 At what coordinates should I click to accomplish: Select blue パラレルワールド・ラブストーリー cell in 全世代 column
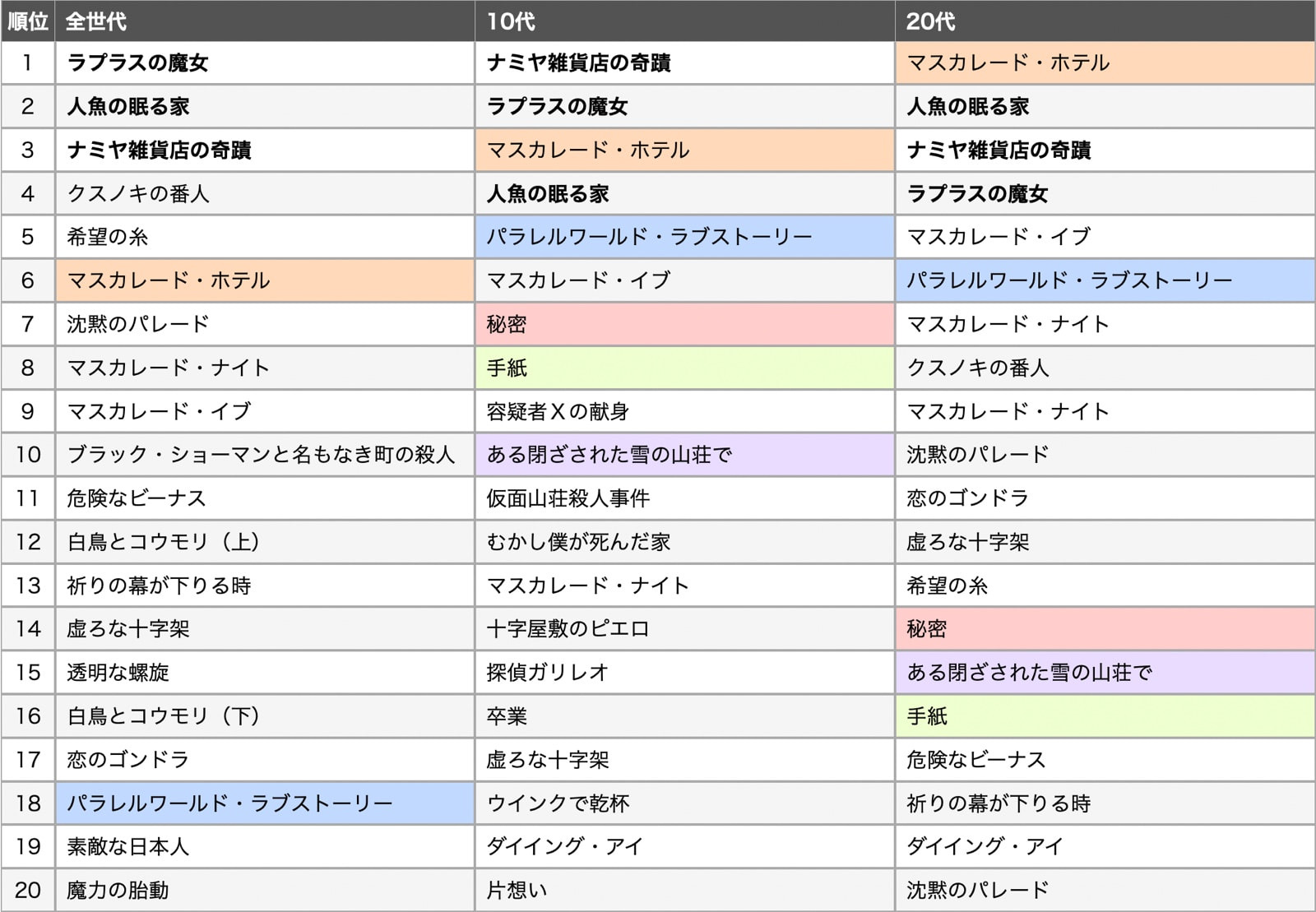point(229,803)
